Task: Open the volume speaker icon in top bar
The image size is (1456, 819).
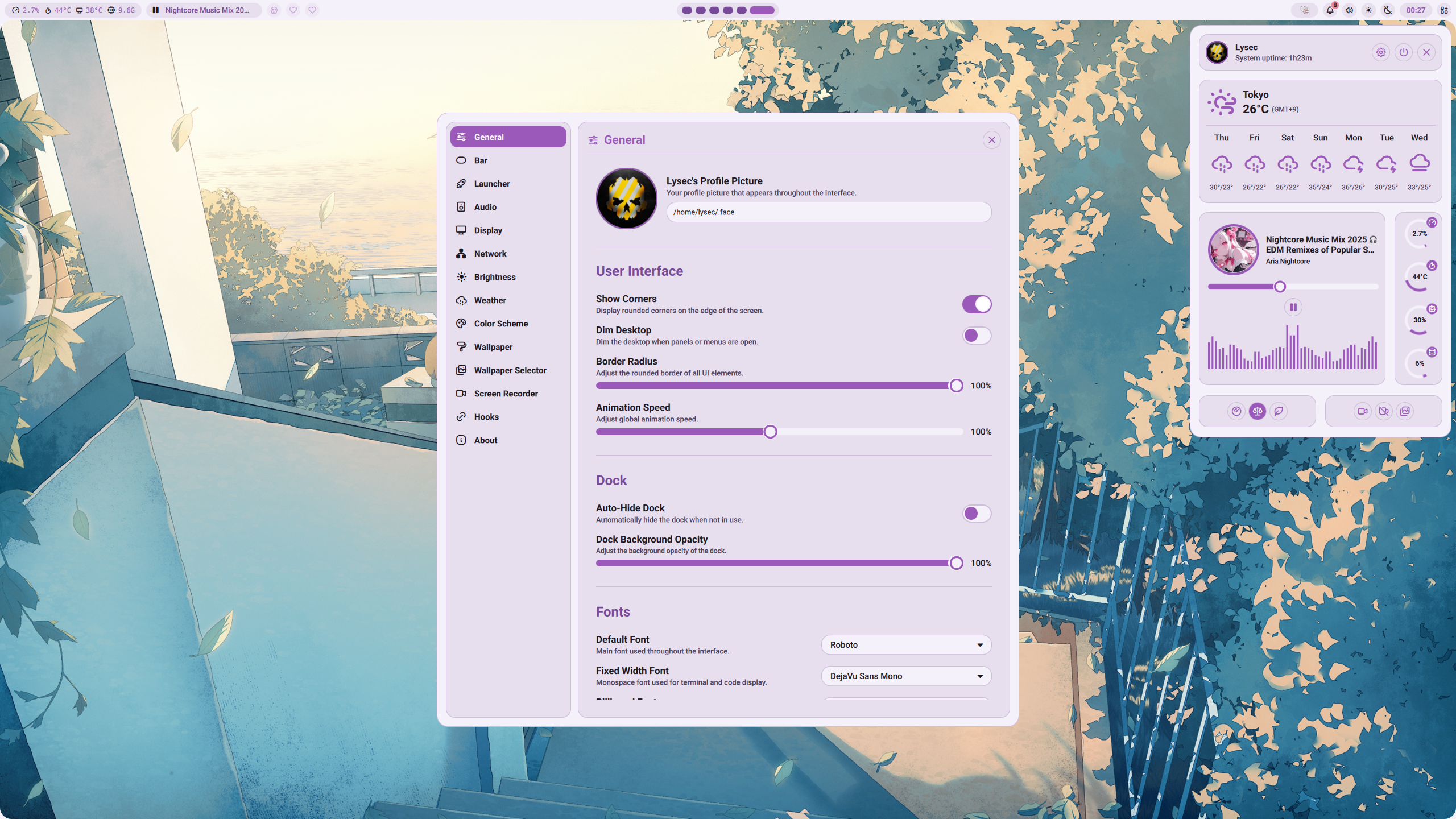Action: [x=1349, y=10]
